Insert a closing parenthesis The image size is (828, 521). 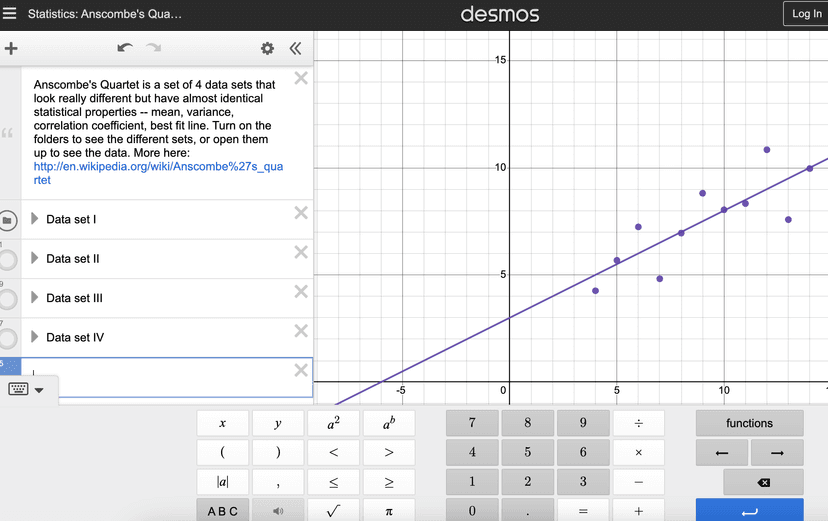click(278, 452)
